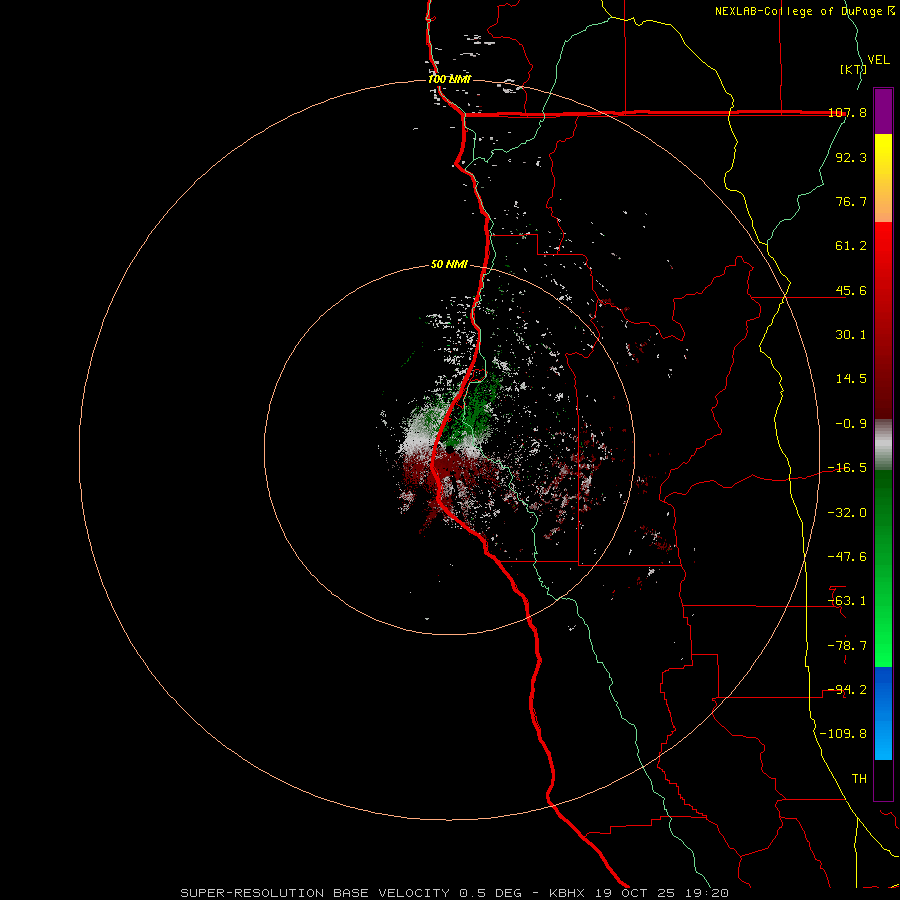
Task: Click the 92.3 velocity scale value
Action: click(851, 157)
